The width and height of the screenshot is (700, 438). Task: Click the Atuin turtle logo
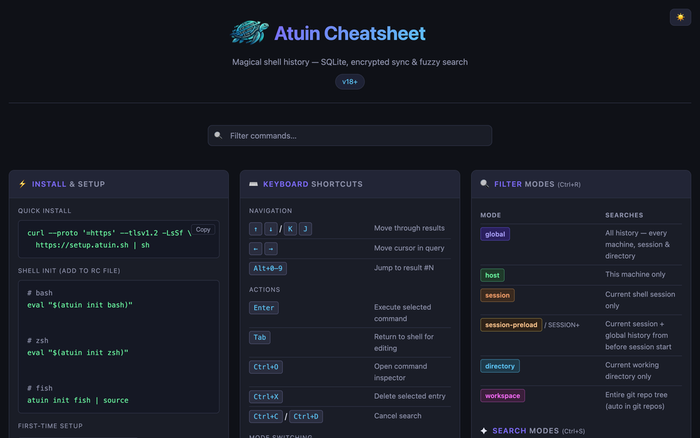pos(249,33)
